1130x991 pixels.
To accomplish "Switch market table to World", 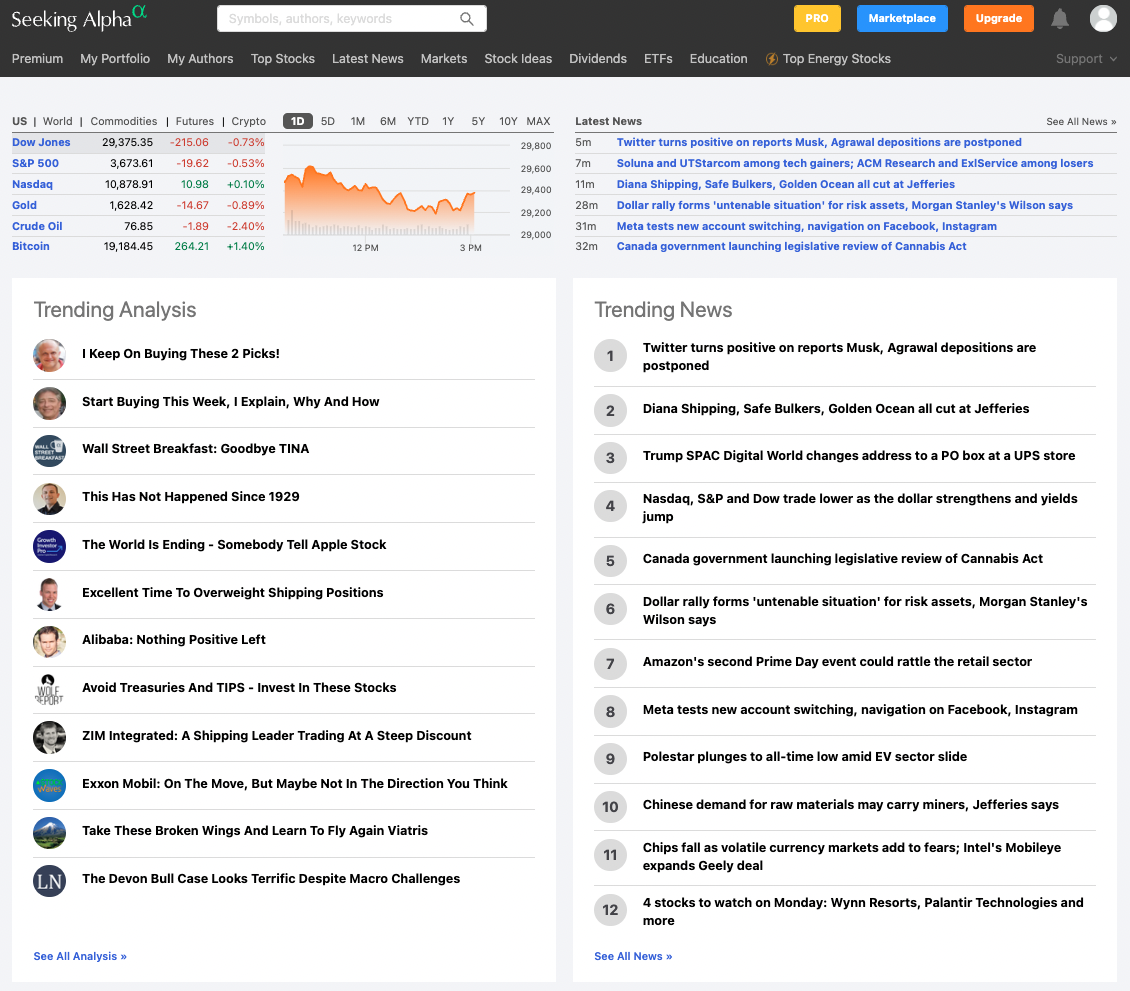I will pos(58,121).
